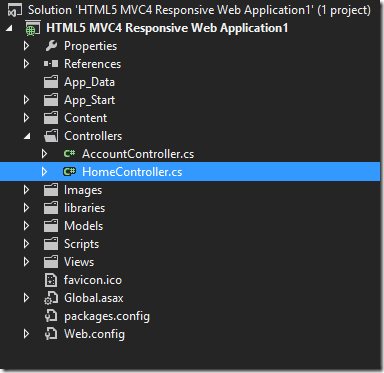This screenshot has width=384, height=373.
Task: Select AccountController.cs file name
Action: pos(138,154)
